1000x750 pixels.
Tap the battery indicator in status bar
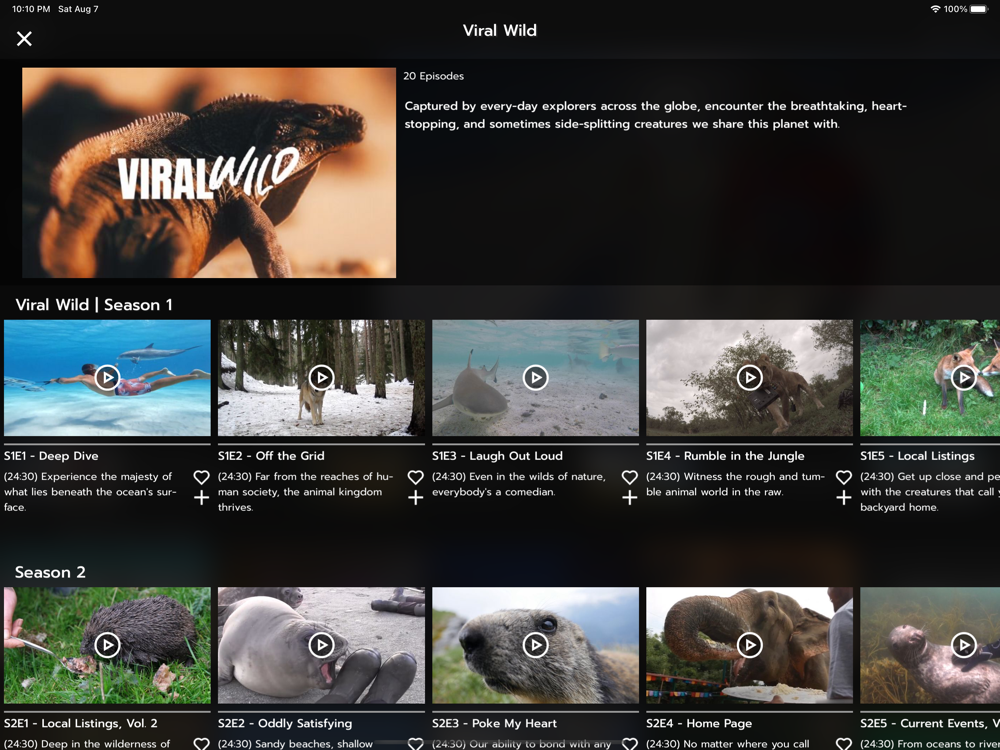pyautogui.click(x=979, y=9)
